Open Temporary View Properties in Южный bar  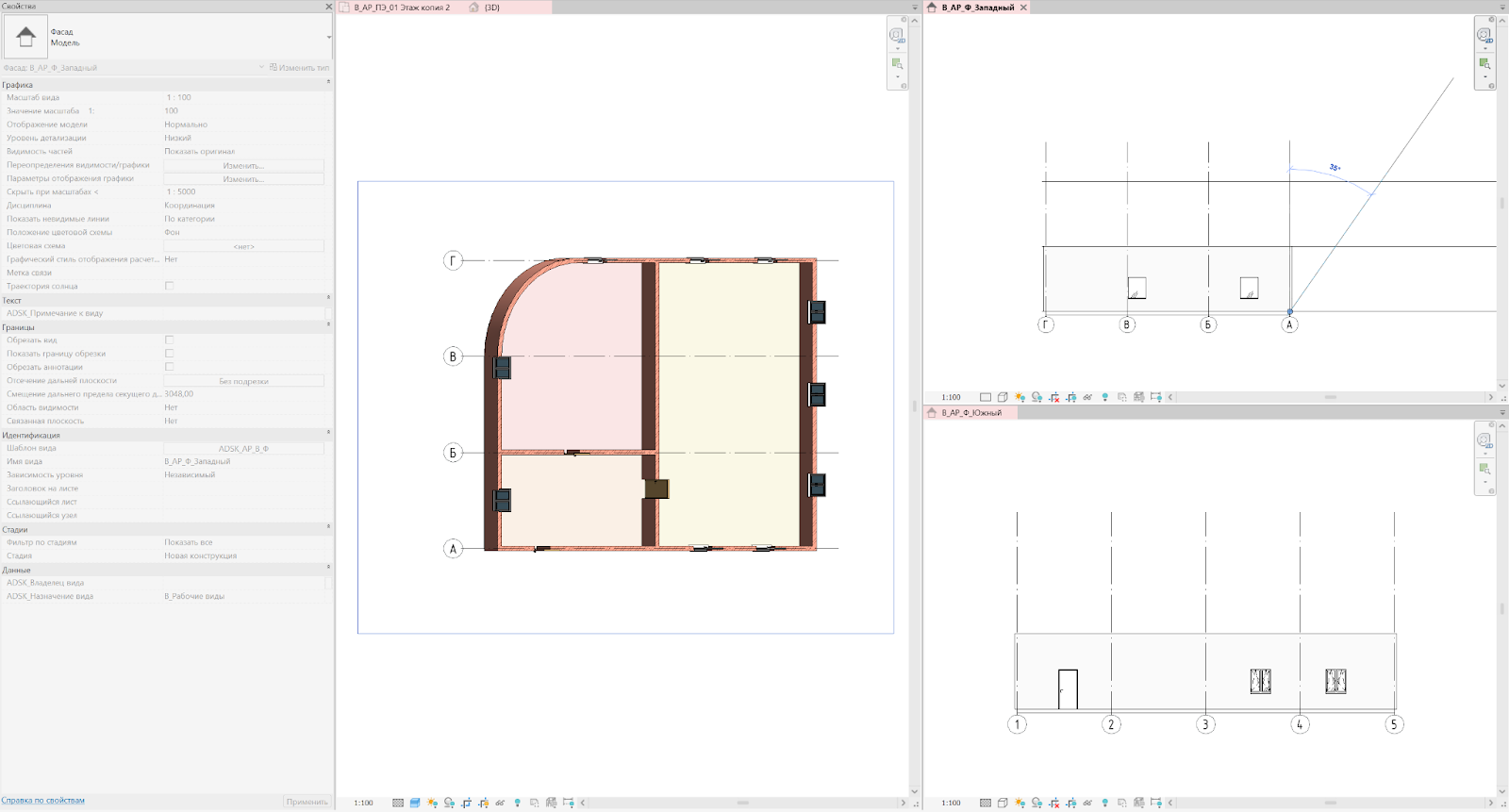[1121, 803]
